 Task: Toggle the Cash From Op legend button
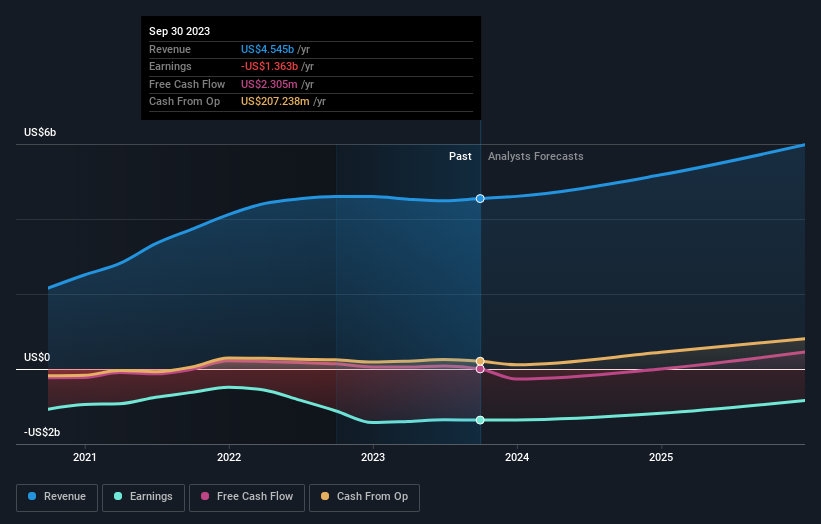tap(364, 497)
